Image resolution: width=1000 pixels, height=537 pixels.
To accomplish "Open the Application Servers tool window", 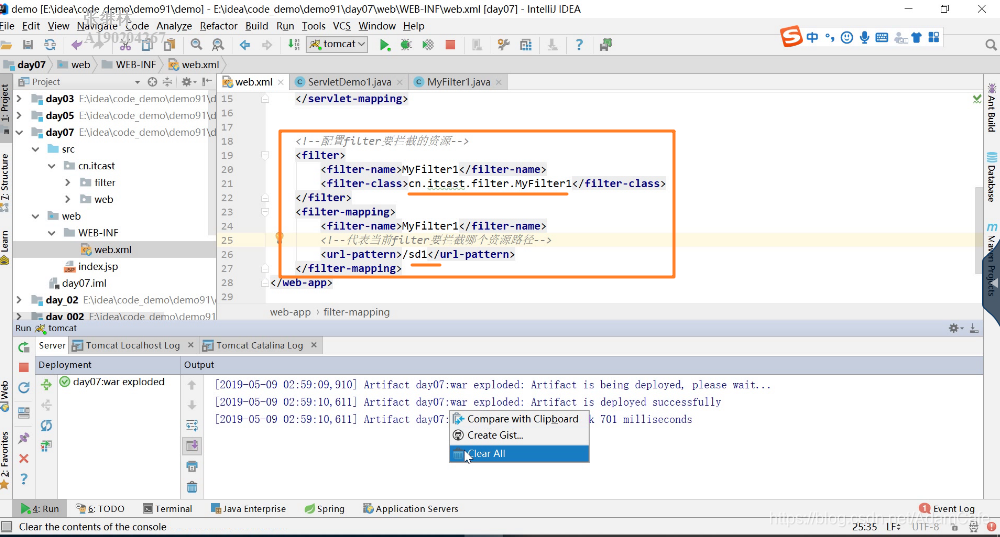I will 410,509.
